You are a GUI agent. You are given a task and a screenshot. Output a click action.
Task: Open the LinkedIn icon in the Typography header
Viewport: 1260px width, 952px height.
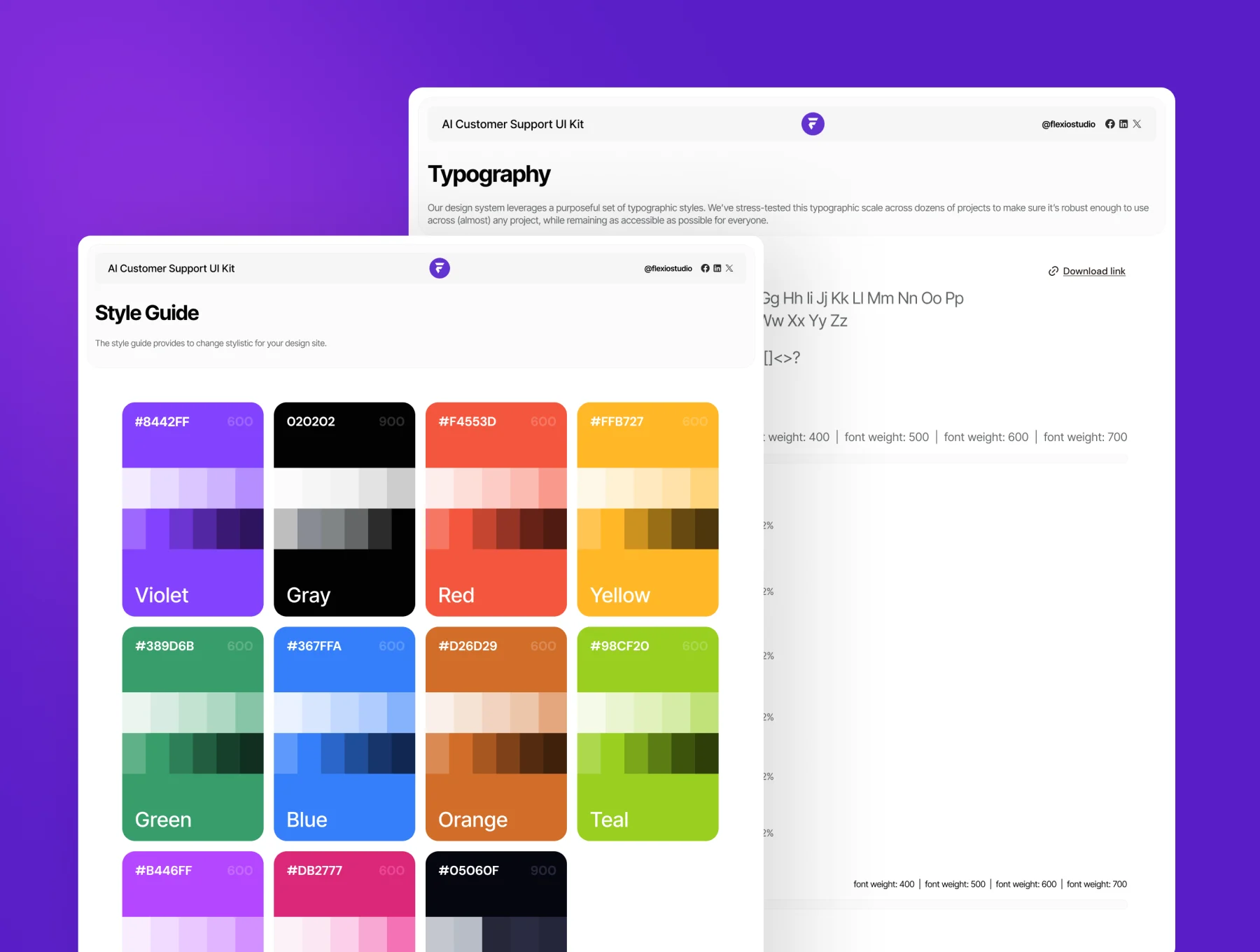pos(1123,124)
